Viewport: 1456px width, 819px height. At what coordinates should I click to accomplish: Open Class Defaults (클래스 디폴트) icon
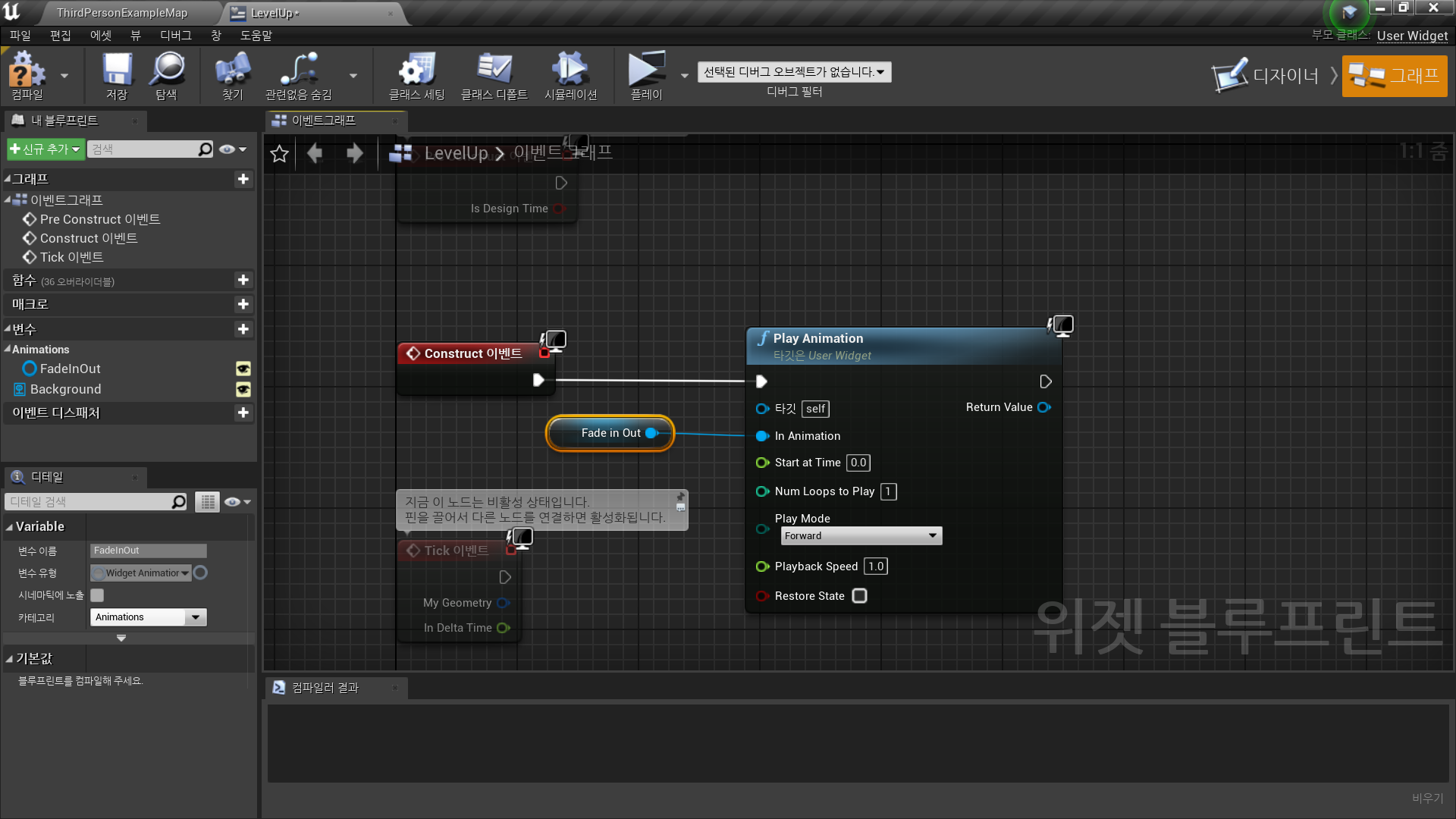coord(494,71)
